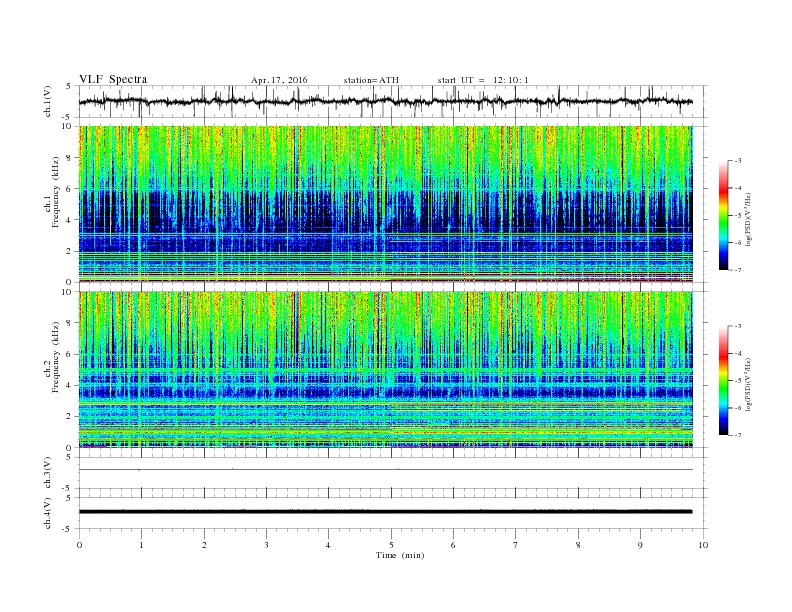Screen dimensions: 792x612
Task: Click the "ch.3(V)" axis label
Action: click(x=48, y=473)
